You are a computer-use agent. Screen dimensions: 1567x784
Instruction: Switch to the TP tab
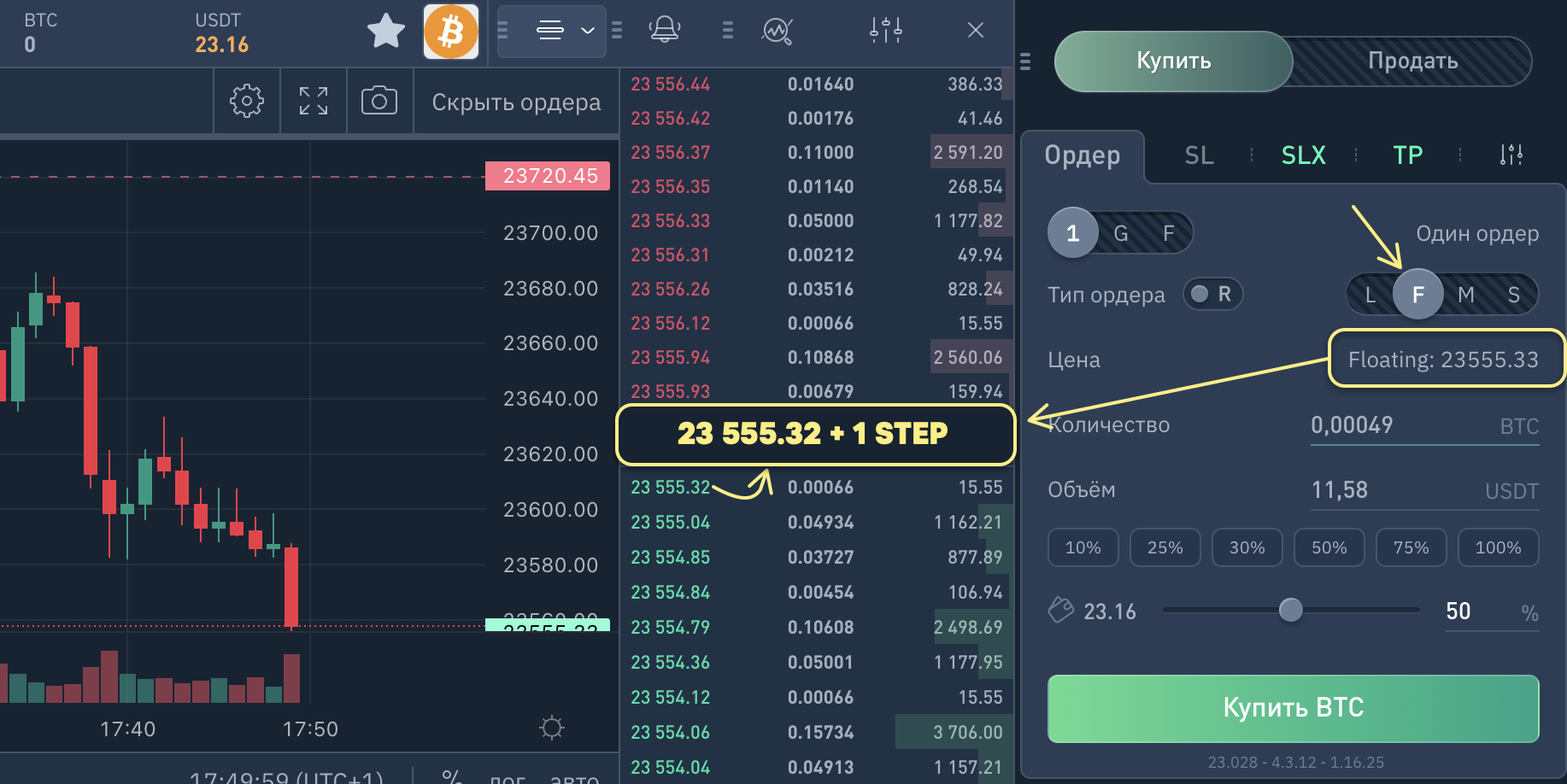pos(1407,155)
